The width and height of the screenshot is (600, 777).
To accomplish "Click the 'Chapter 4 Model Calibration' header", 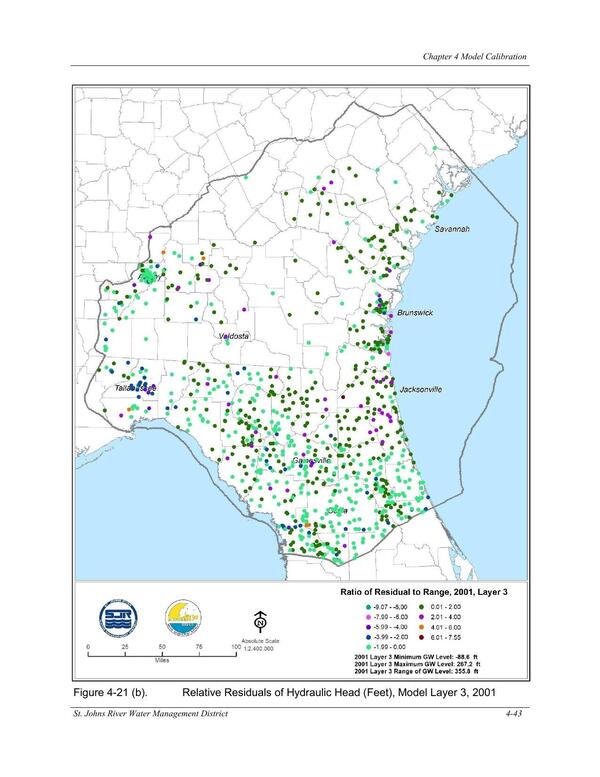I will [475, 56].
